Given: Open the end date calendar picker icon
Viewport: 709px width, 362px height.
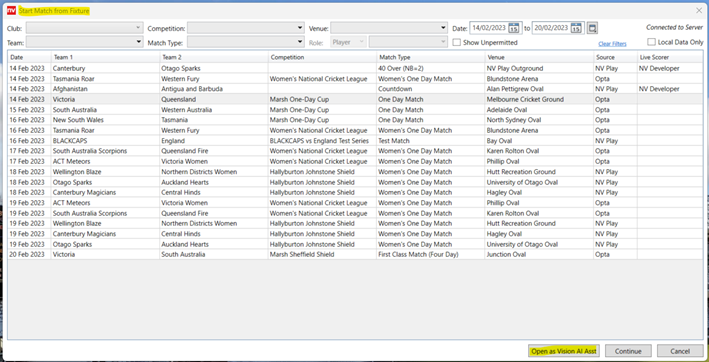Looking at the screenshot, I should coord(576,28).
